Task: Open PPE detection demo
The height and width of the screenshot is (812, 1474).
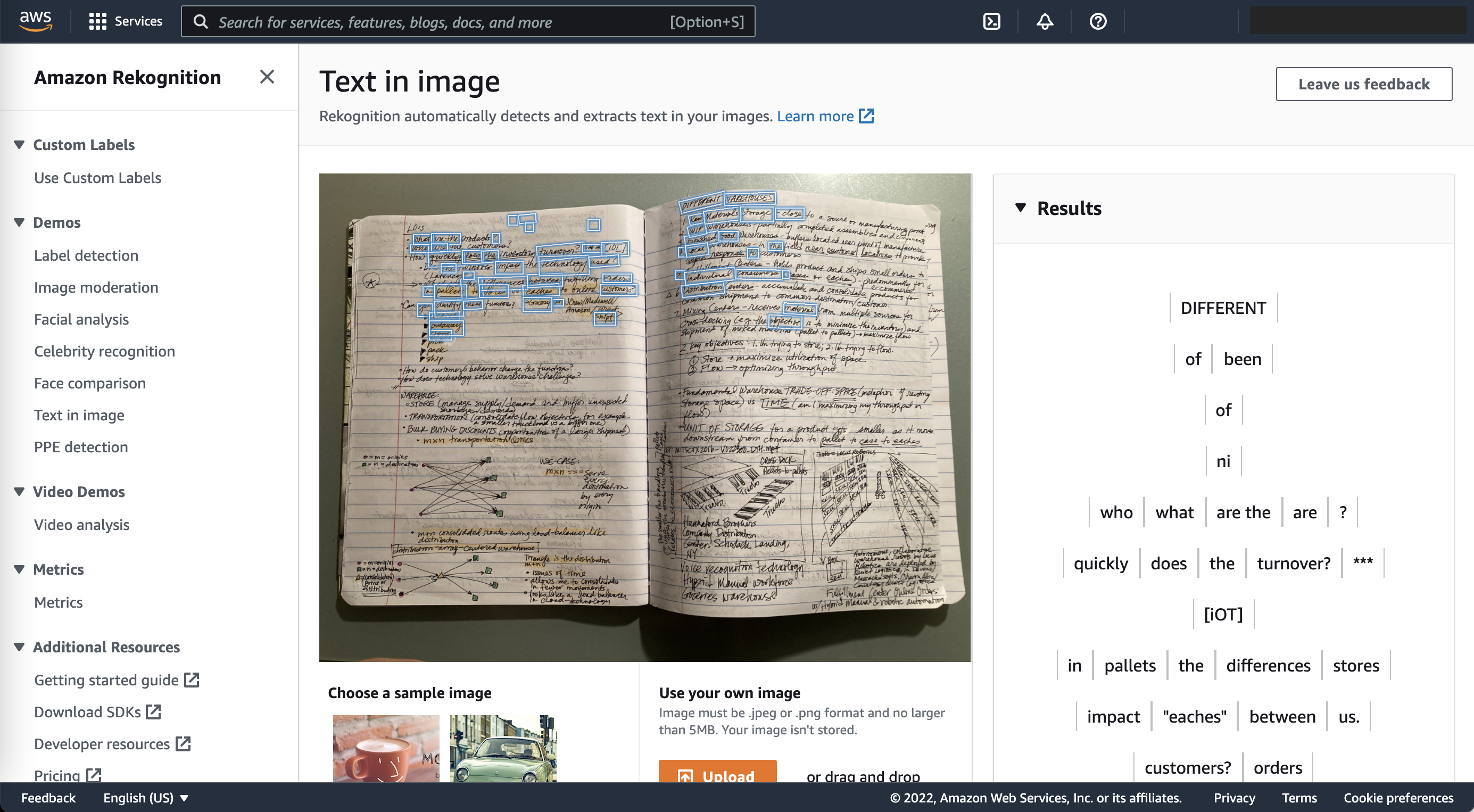Action: pyautogui.click(x=81, y=447)
